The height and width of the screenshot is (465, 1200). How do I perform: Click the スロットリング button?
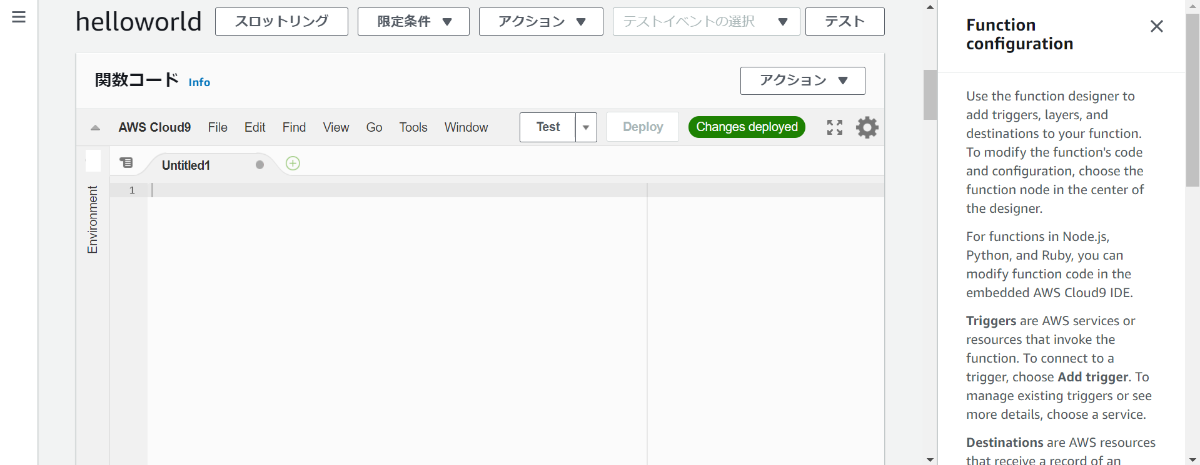click(282, 21)
